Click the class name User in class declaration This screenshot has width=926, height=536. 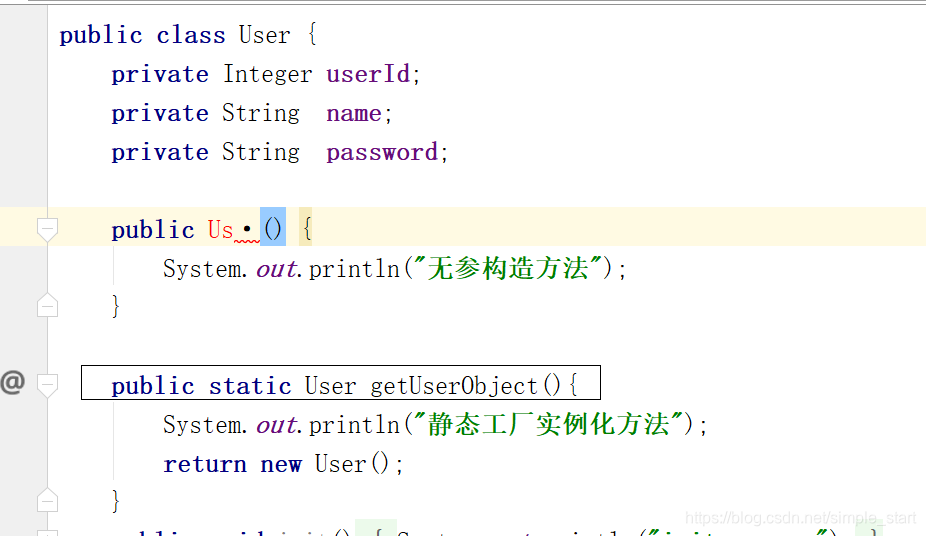[x=265, y=35]
